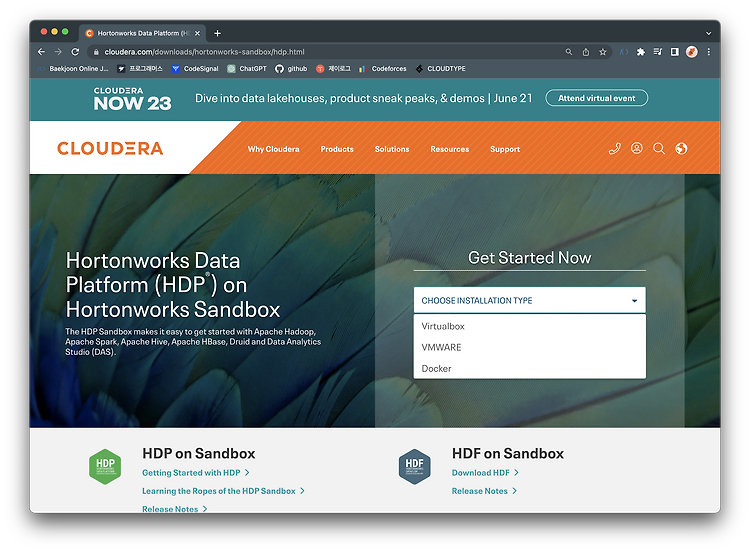Viewport: 750px width, 552px height.
Task: Open the github bookmark
Action: (x=291, y=68)
